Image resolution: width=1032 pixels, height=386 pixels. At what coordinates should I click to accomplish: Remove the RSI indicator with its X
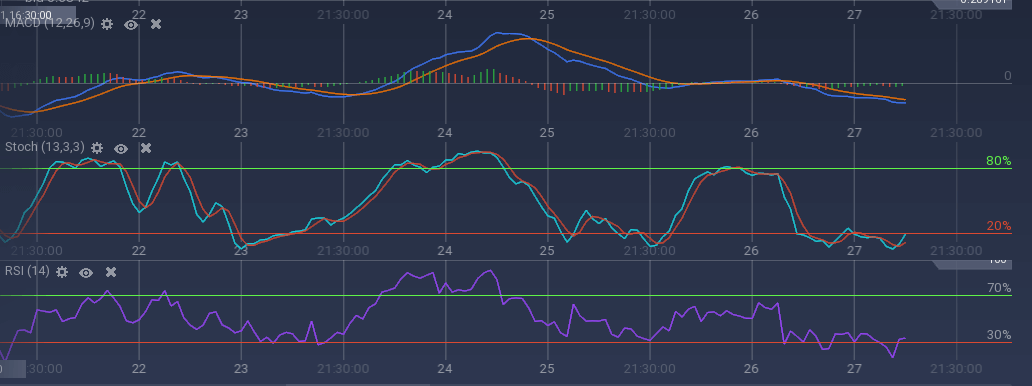pos(111,271)
